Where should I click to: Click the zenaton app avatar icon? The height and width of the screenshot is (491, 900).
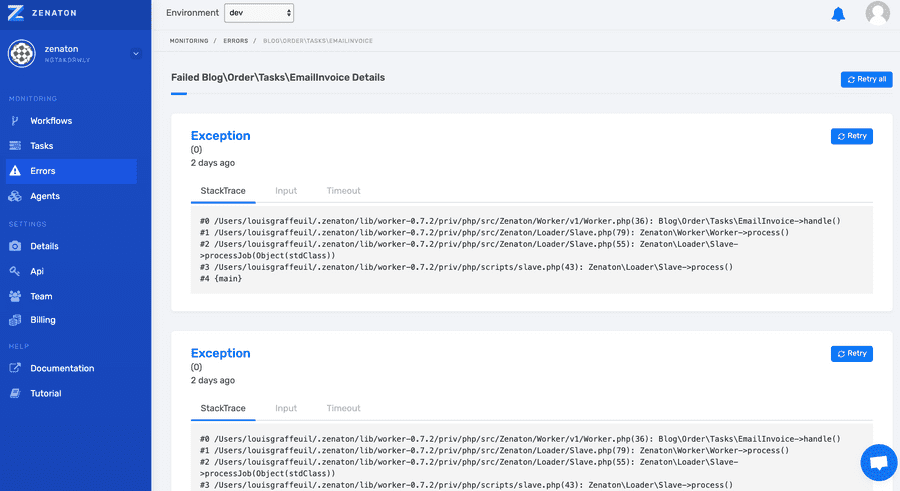pyautogui.click(x=21, y=53)
